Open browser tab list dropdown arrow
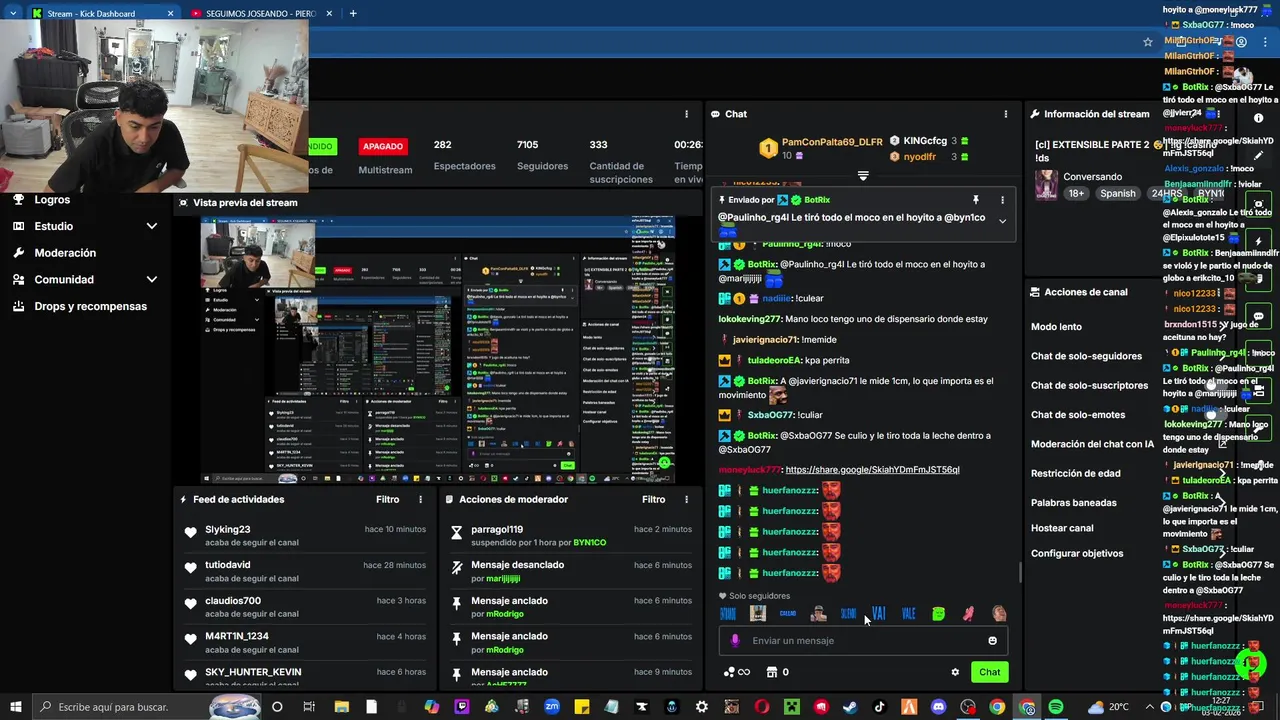 coord(13,13)
